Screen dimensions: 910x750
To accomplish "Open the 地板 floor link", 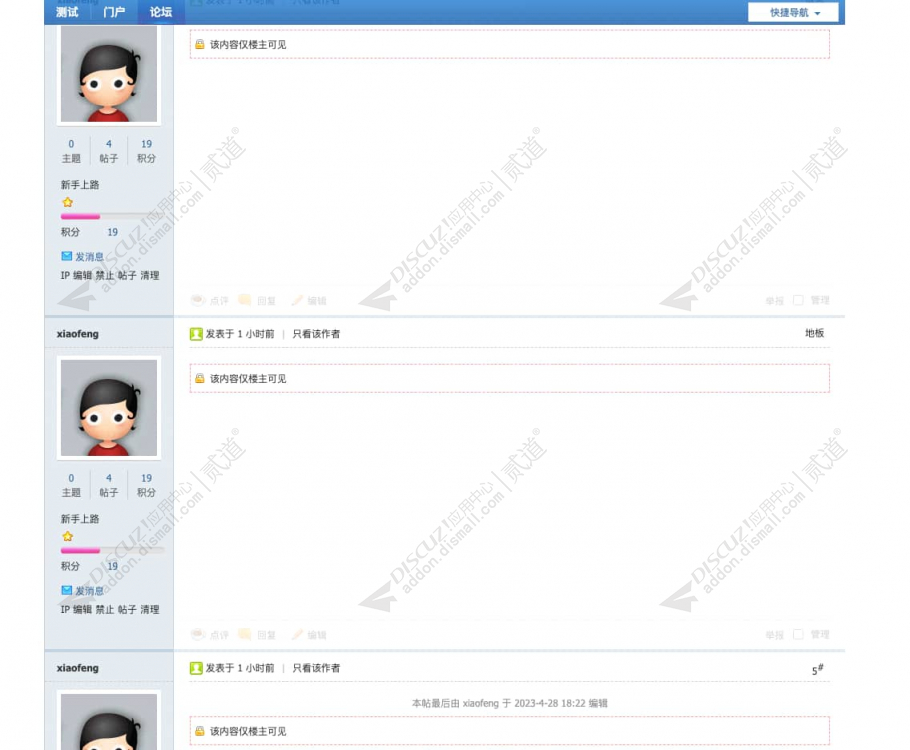I will [x=814, y=333].
